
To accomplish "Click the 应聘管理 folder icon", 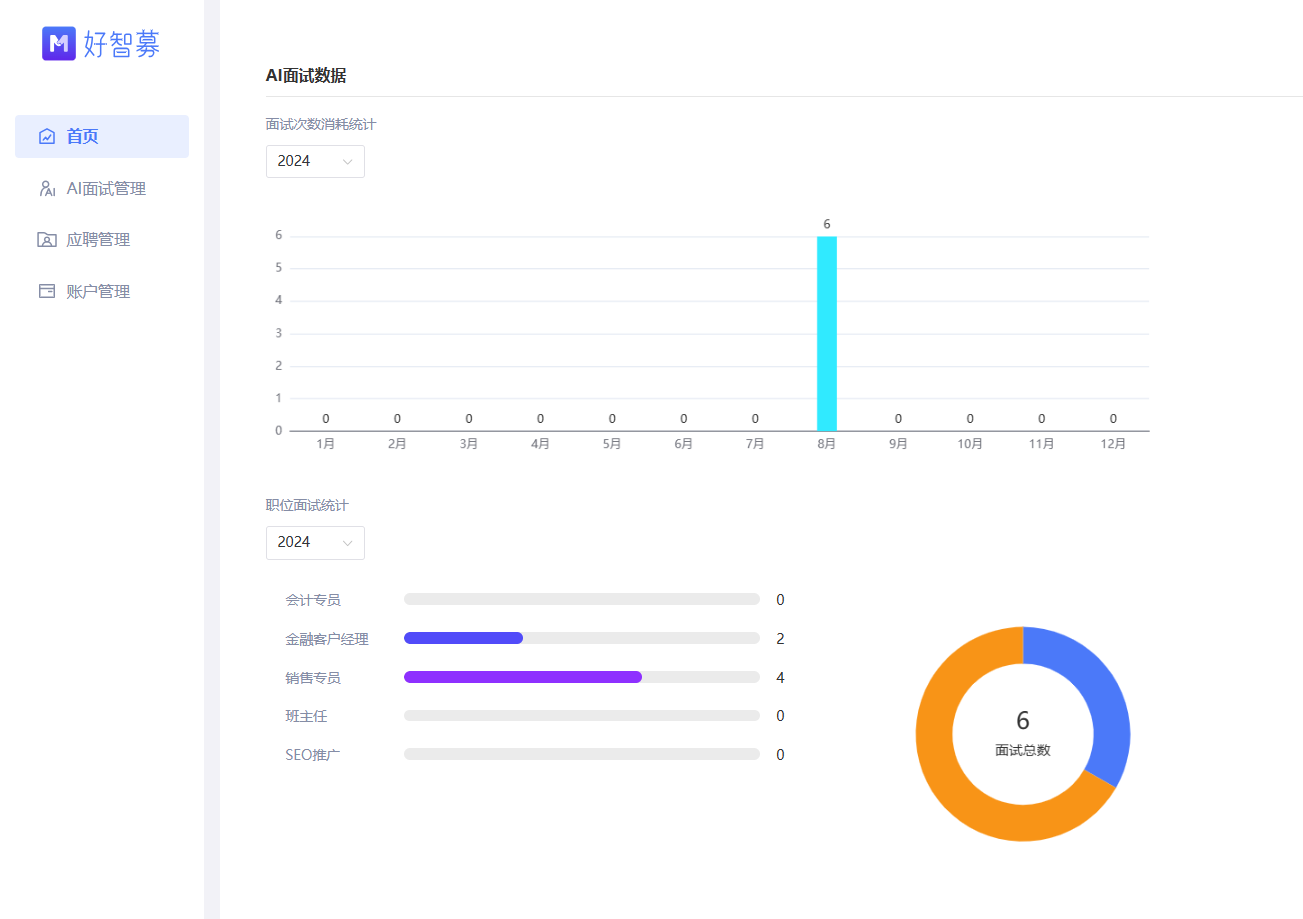I will (x=47, y=240).
